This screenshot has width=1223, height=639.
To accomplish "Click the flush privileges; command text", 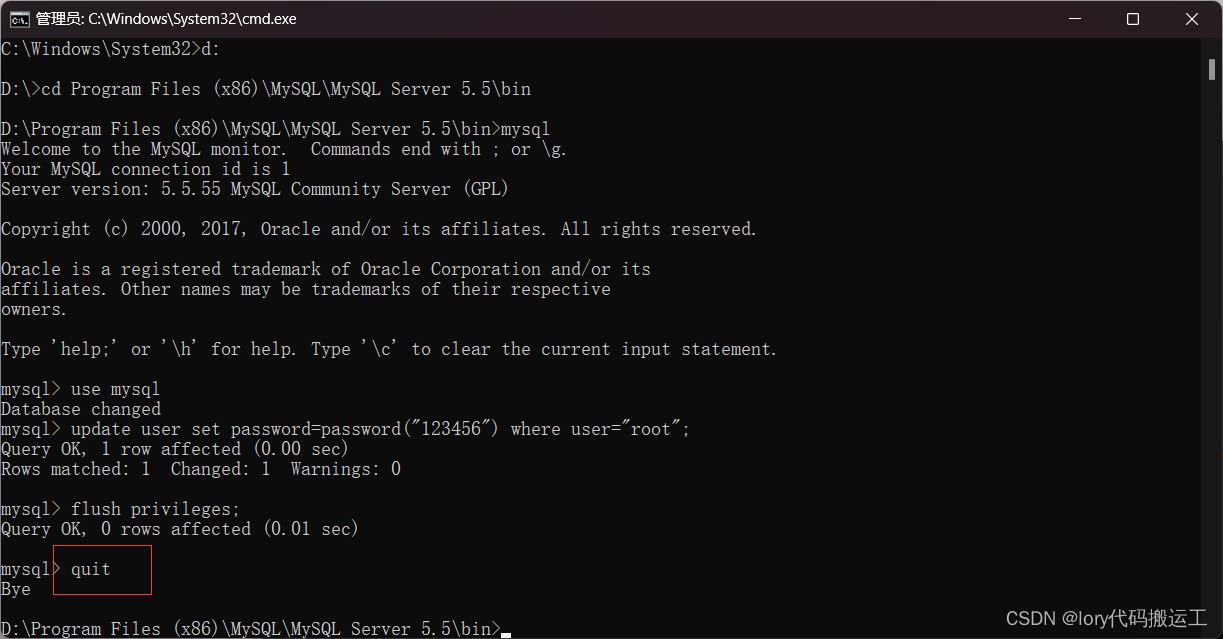I will 156,509.
